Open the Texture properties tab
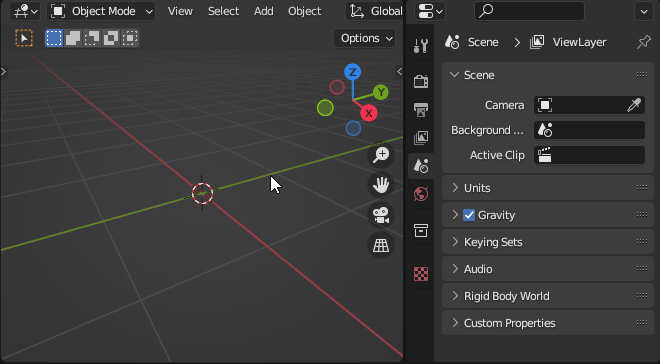Viewport: 660px width, 364px height. click(421, 274)
